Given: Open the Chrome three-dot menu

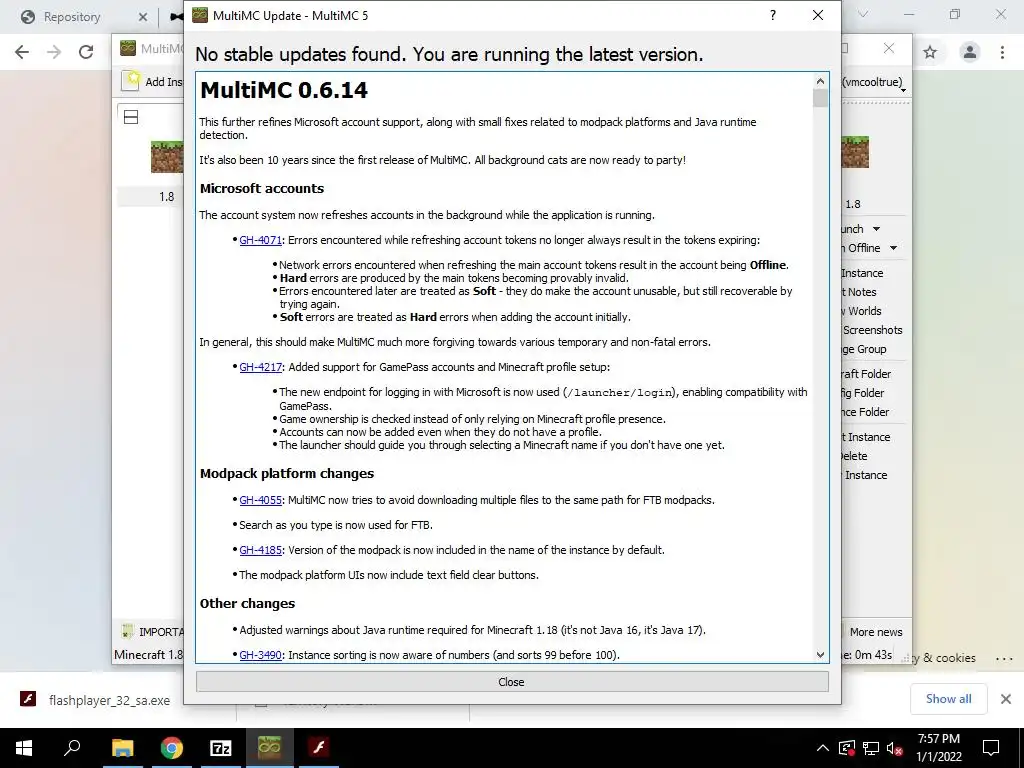Looking at the screenshot, I should pyautogui.click(x=1002, y=52).
